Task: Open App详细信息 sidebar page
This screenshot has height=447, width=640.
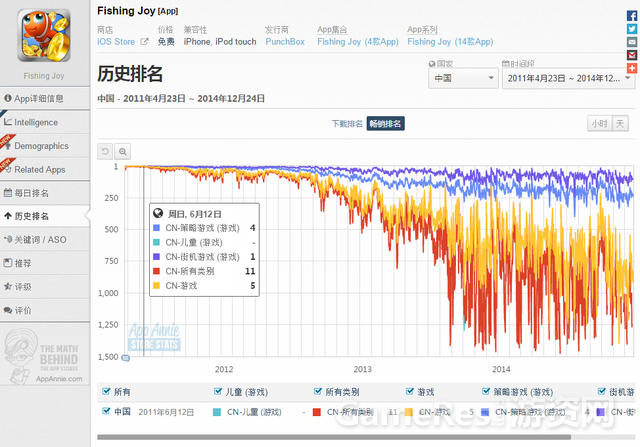Action: pos(45,98)
